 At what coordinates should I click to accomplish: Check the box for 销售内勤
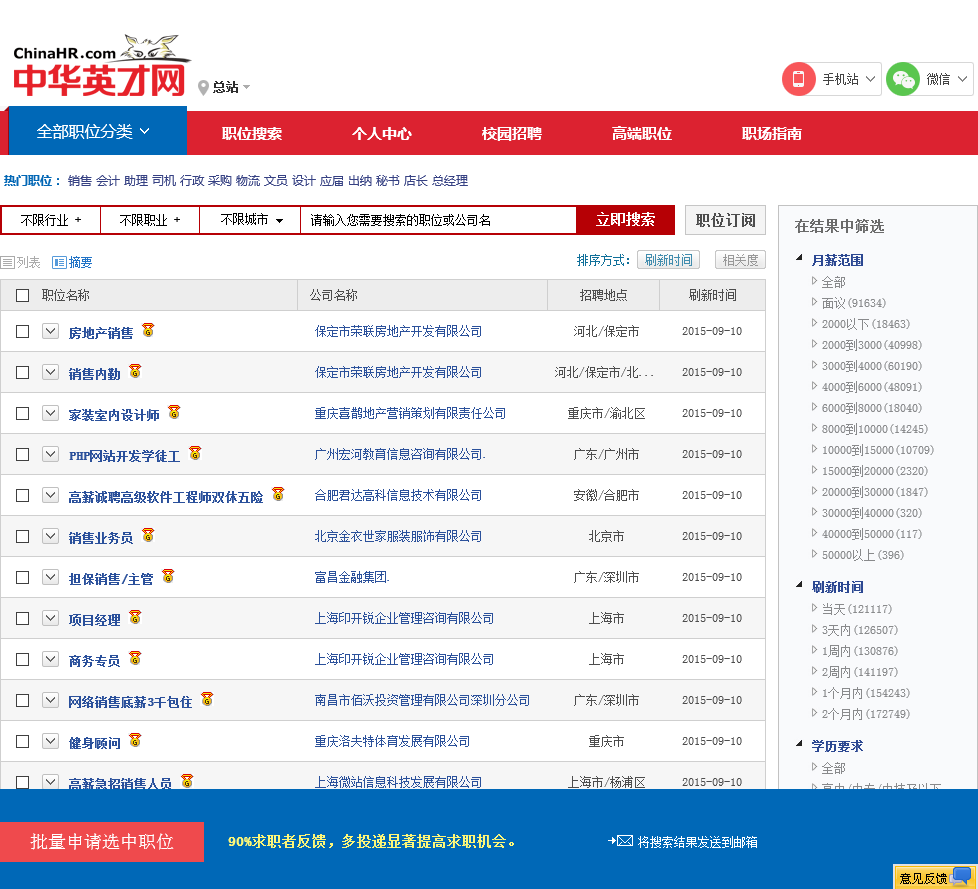pos(22,372)
